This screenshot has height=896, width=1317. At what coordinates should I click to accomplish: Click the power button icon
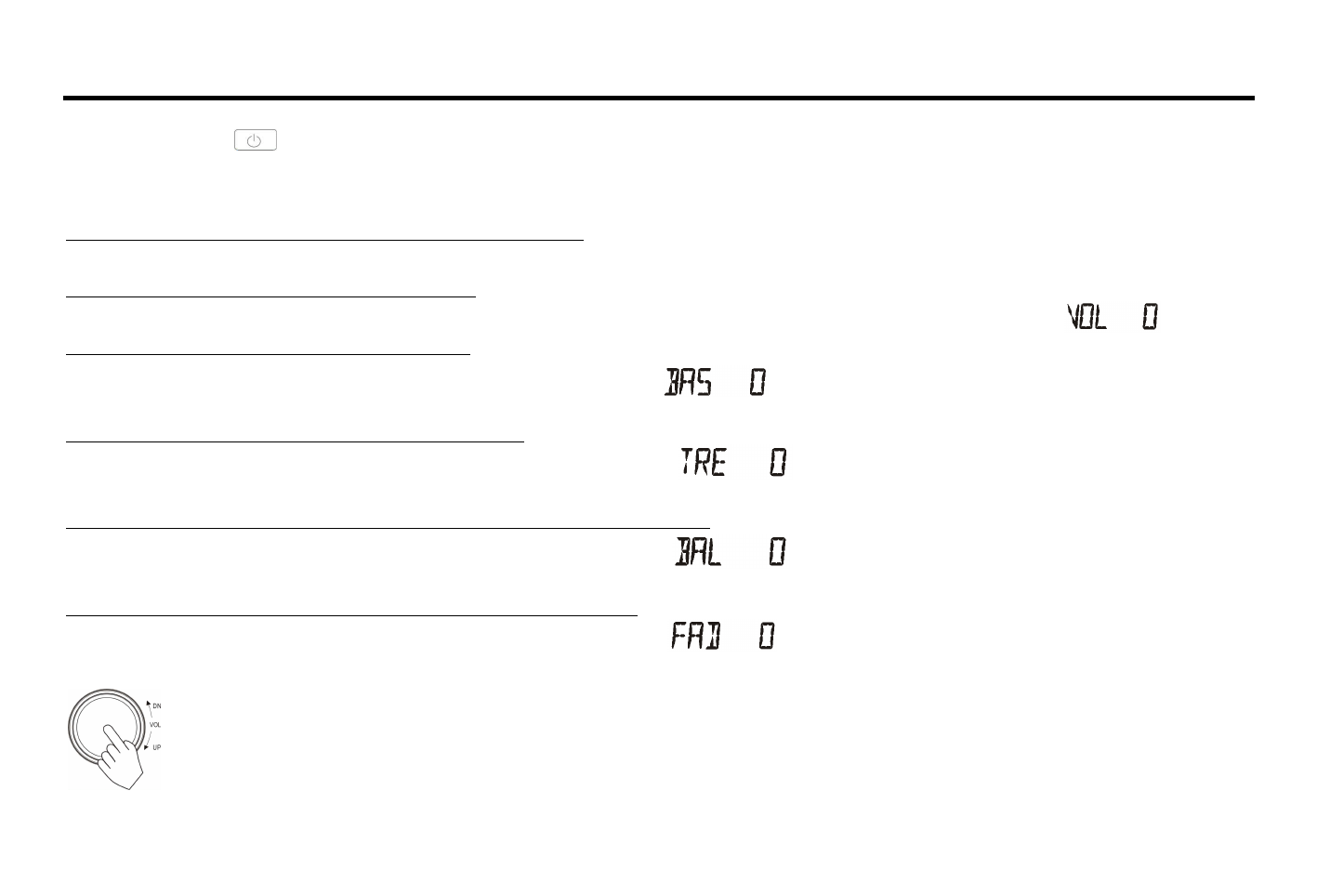tap(256, 140)
